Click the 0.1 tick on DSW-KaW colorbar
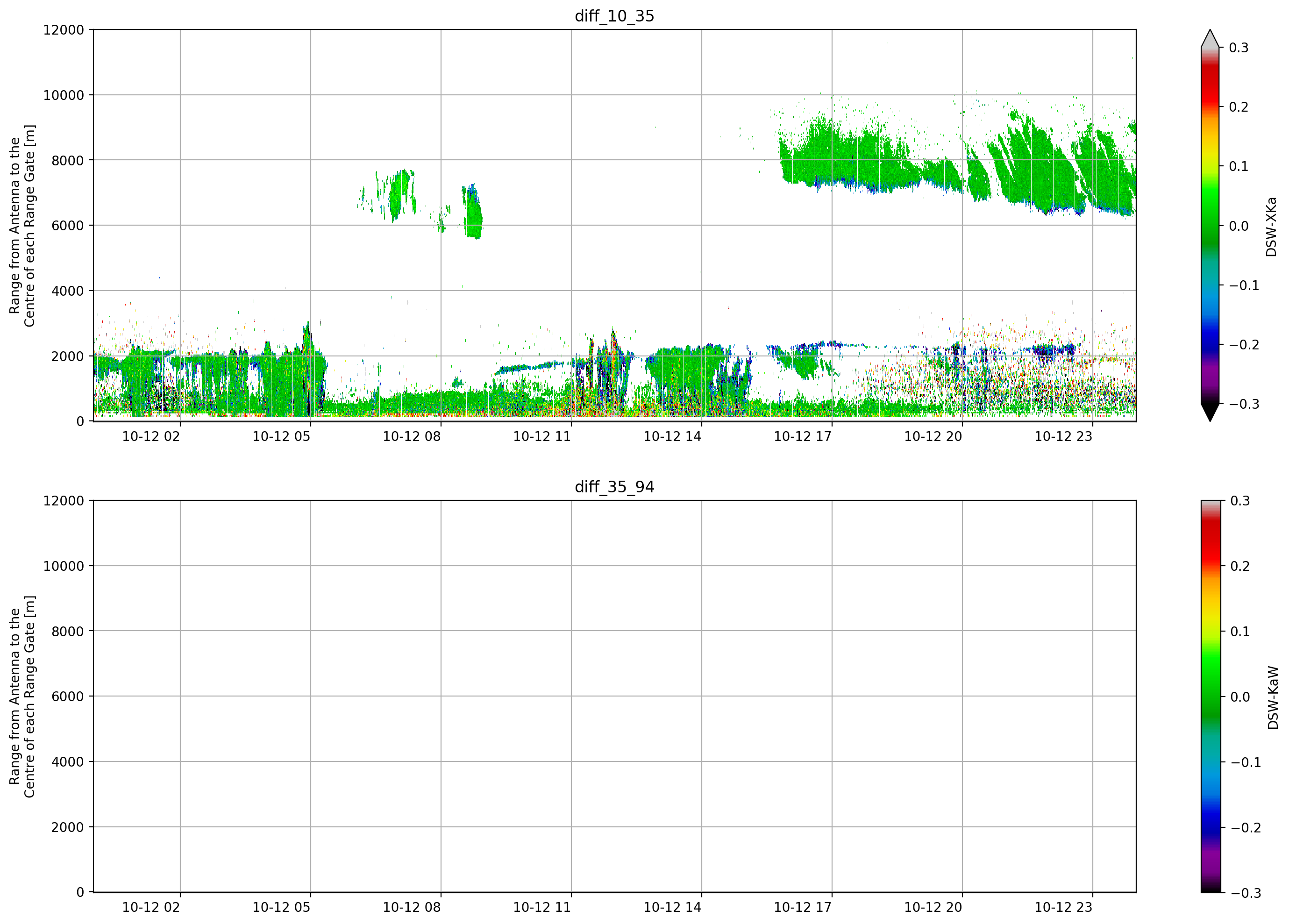 [x=1239, y=632]
